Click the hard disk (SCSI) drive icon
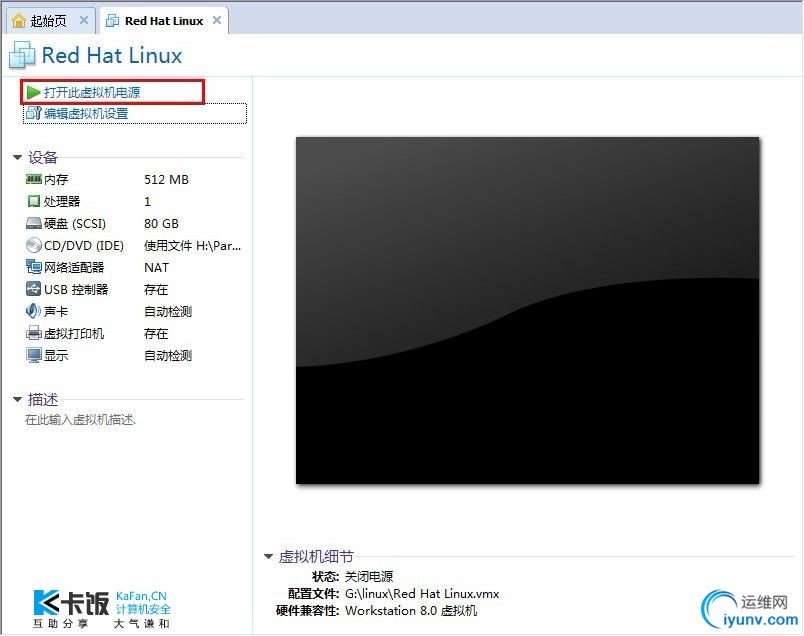Image resolution: width=804 pixels, height=636 pixels. pyautogui.click(x=34, y=223)
